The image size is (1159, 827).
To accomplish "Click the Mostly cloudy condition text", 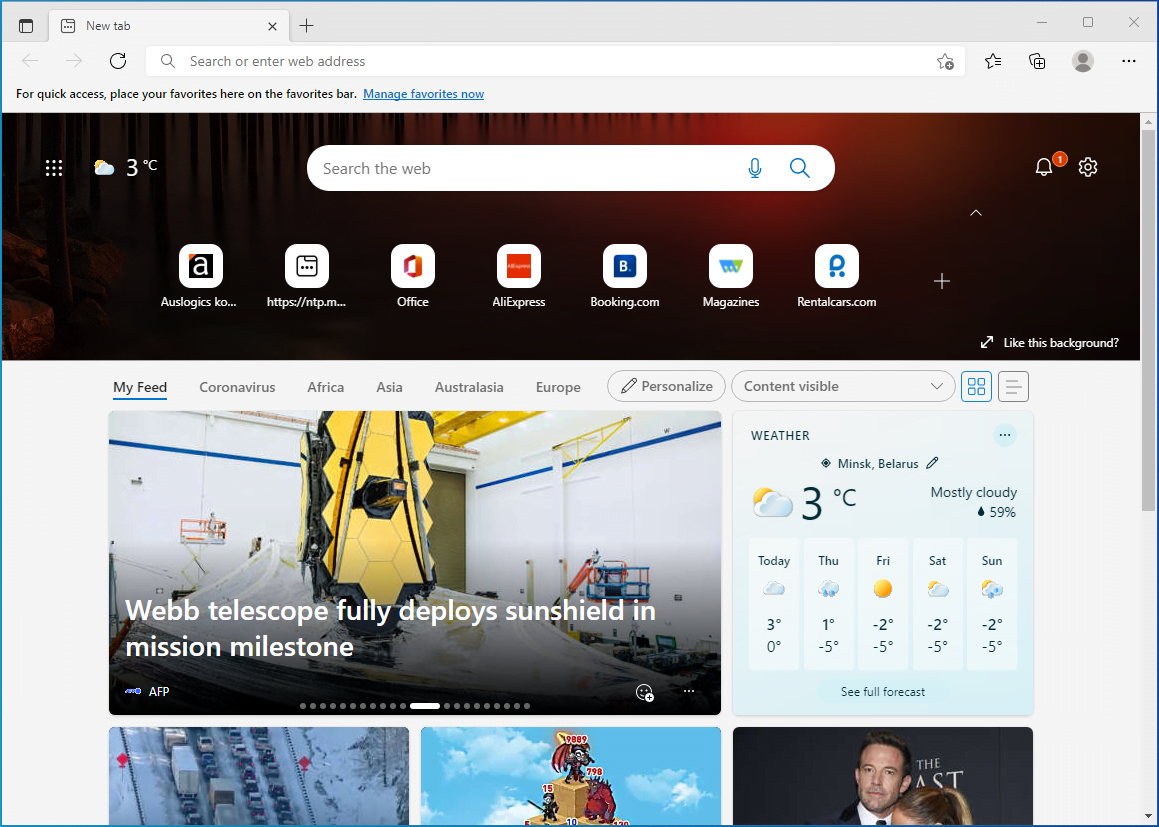I will click(x=973, y=492).
